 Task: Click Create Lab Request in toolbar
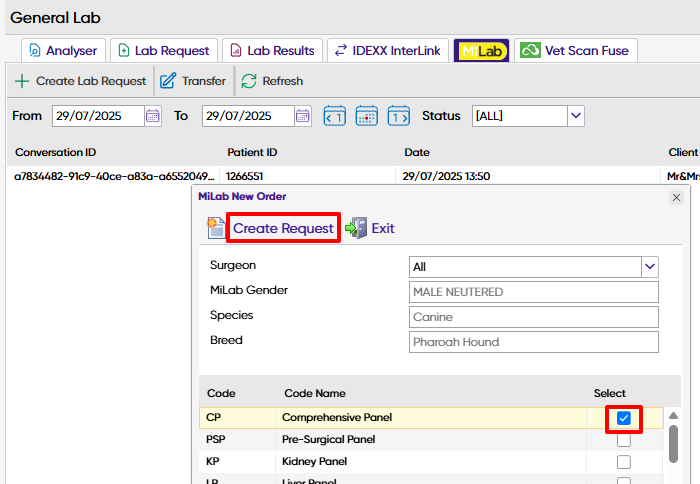(x=80, y=81)
